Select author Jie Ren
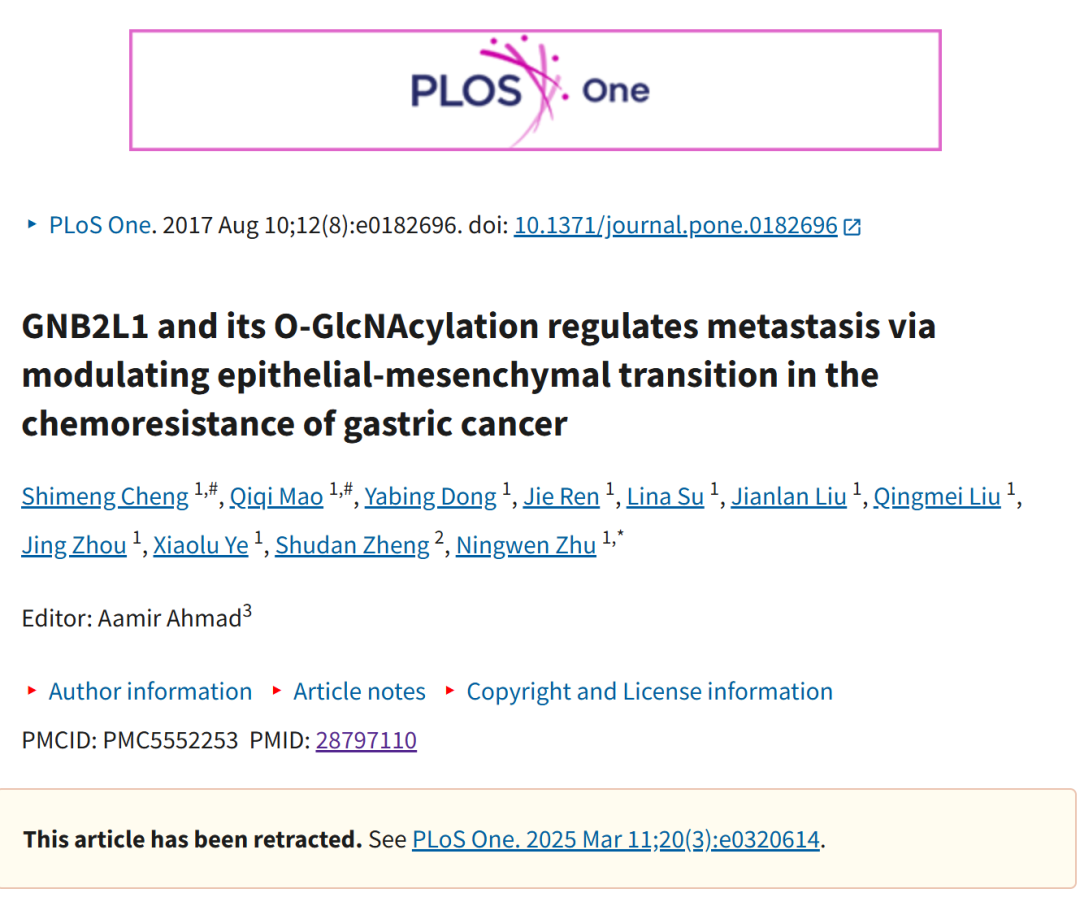Viewport: 1080px width, 906px height. (x=561, y=496)
